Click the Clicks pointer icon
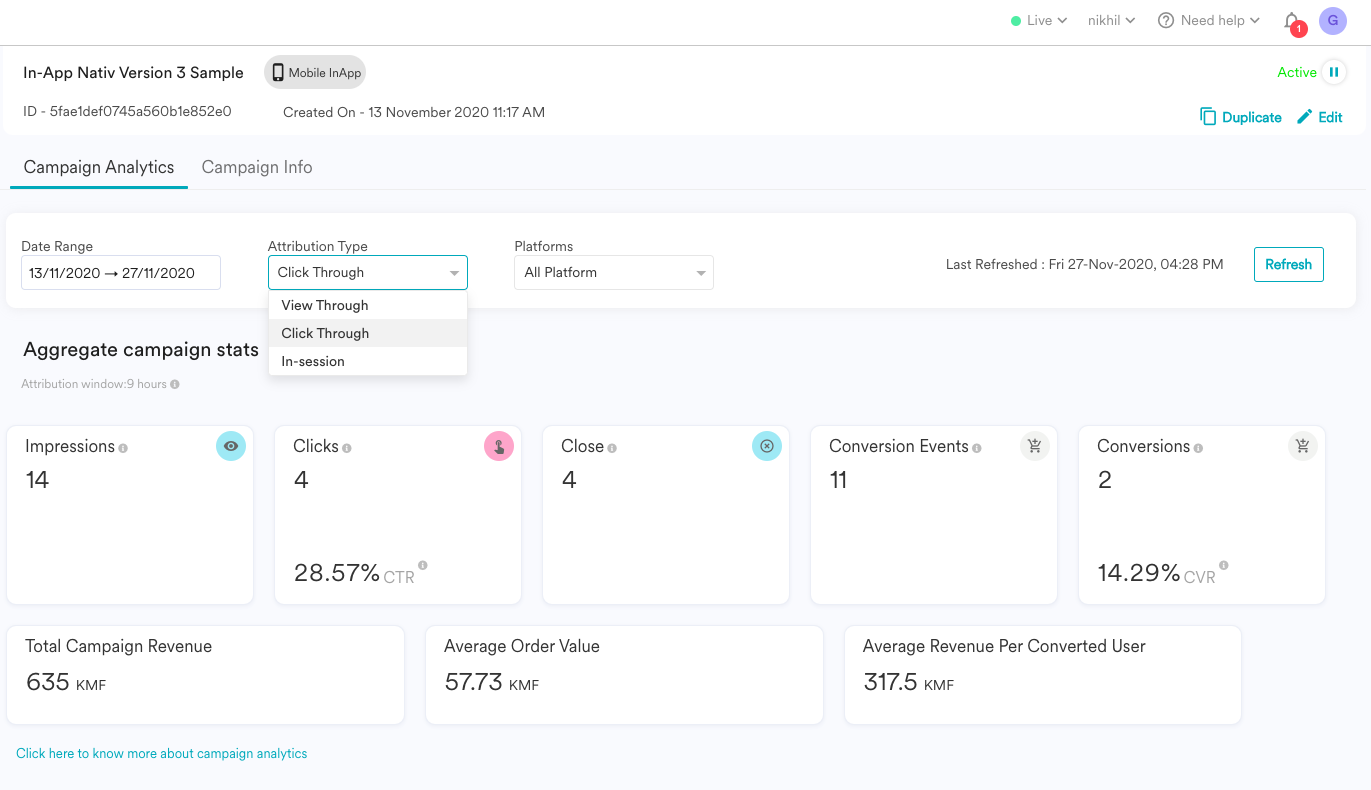1371x790 pixels. coord(499,446)
